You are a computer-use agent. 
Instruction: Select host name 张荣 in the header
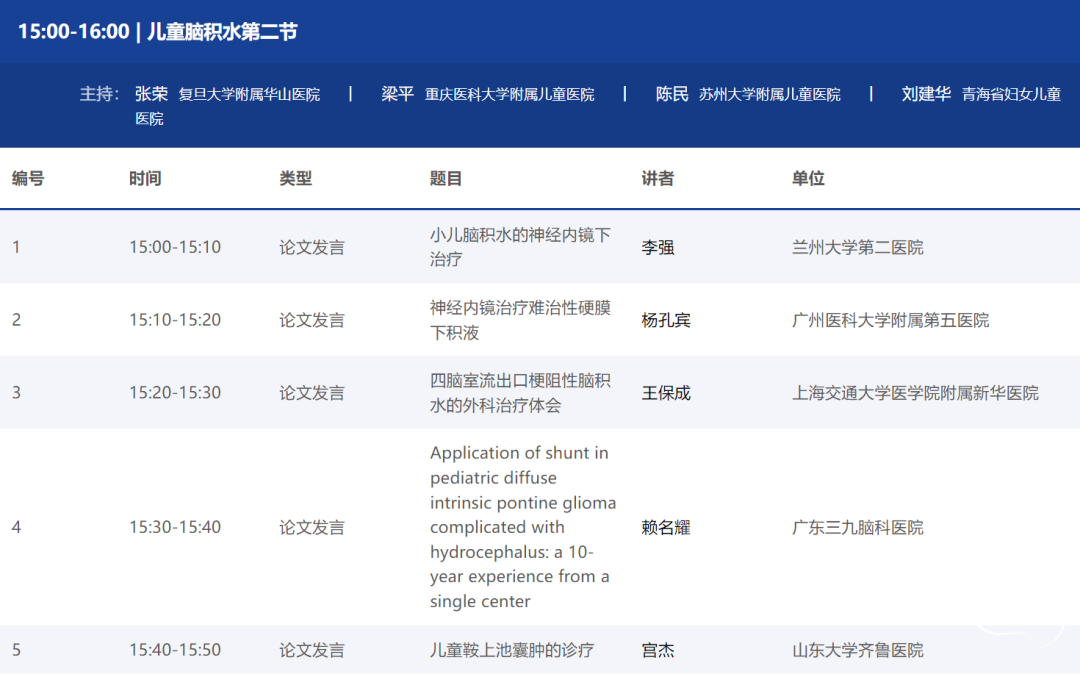point(151,94)
